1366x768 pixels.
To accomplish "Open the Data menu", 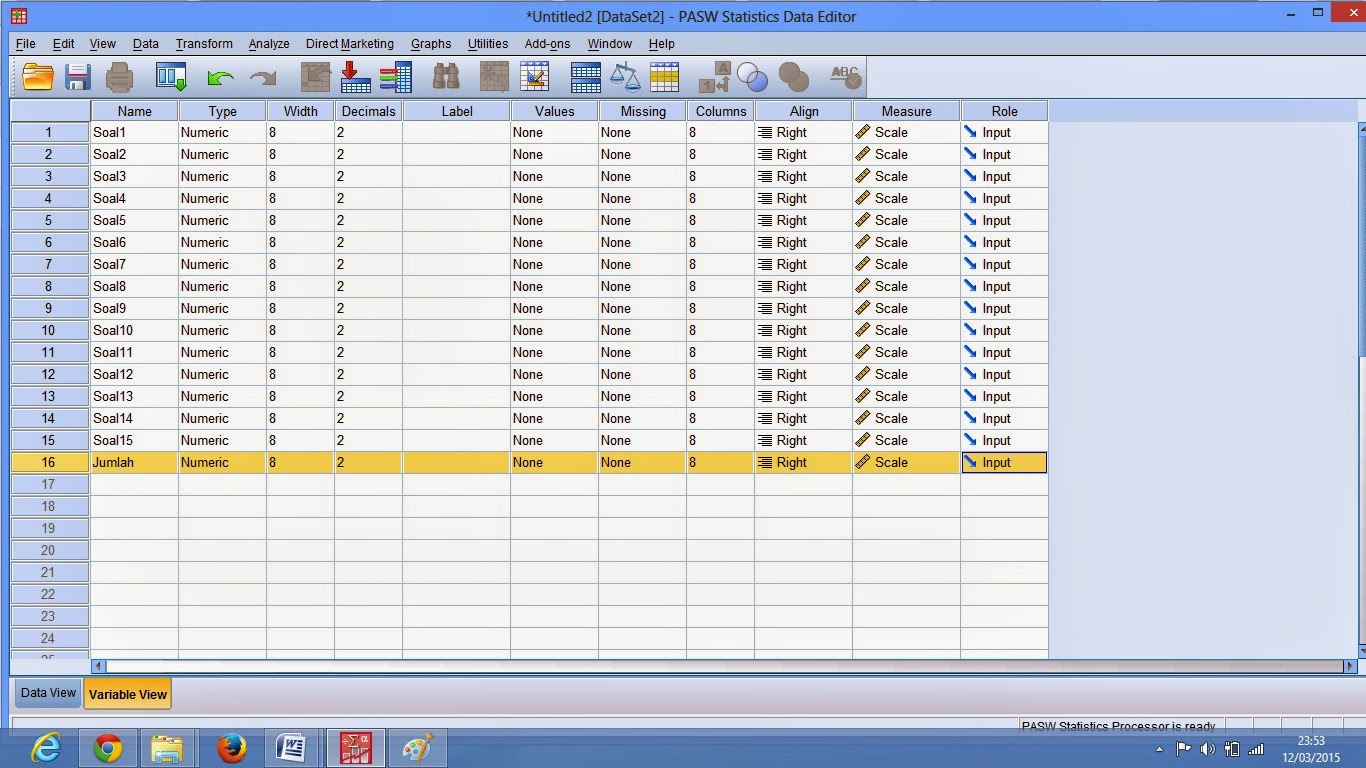I will (x=146, y=44).
